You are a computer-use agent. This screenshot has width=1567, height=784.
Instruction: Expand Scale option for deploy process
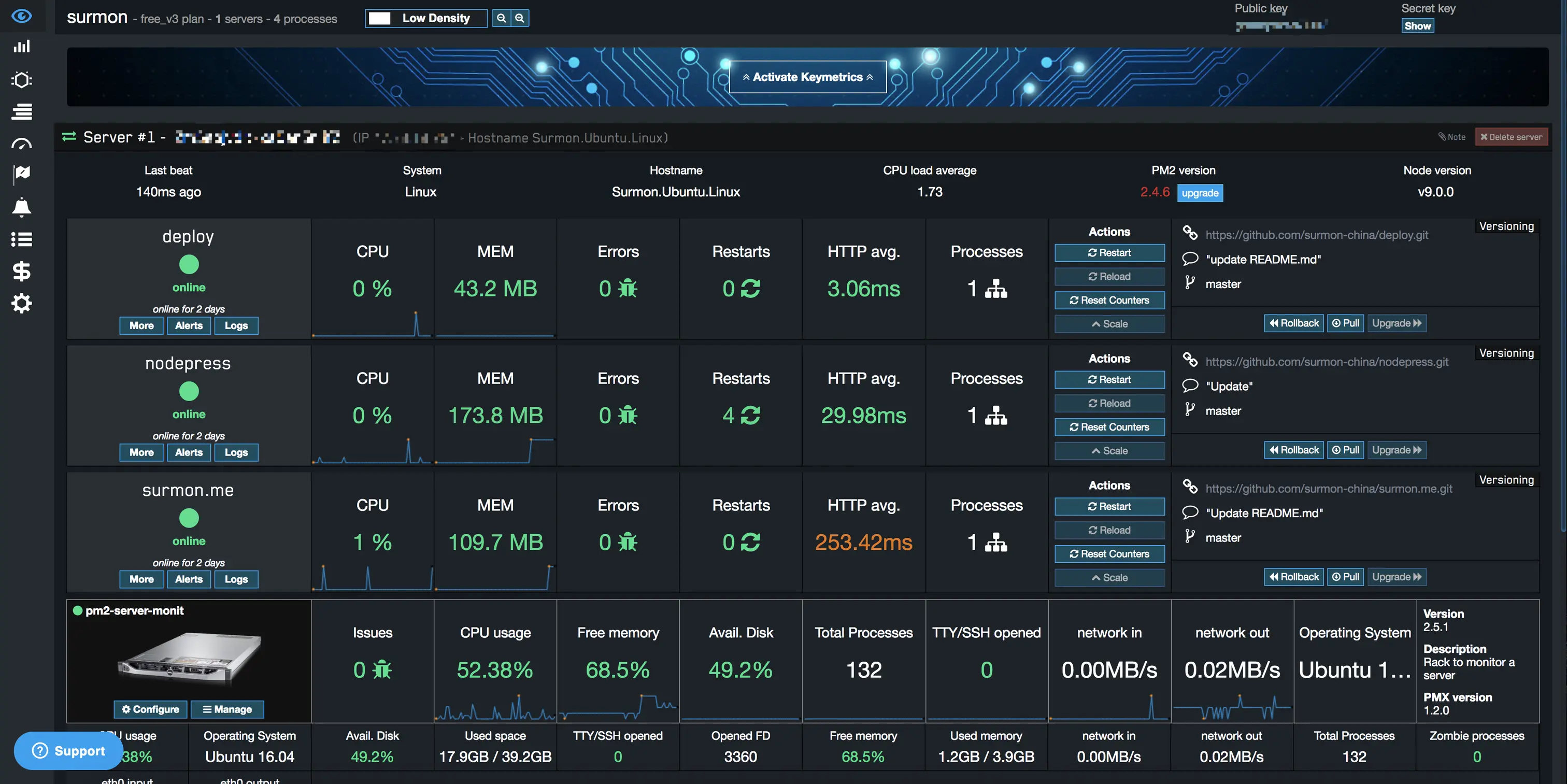tap(1109, 324)
